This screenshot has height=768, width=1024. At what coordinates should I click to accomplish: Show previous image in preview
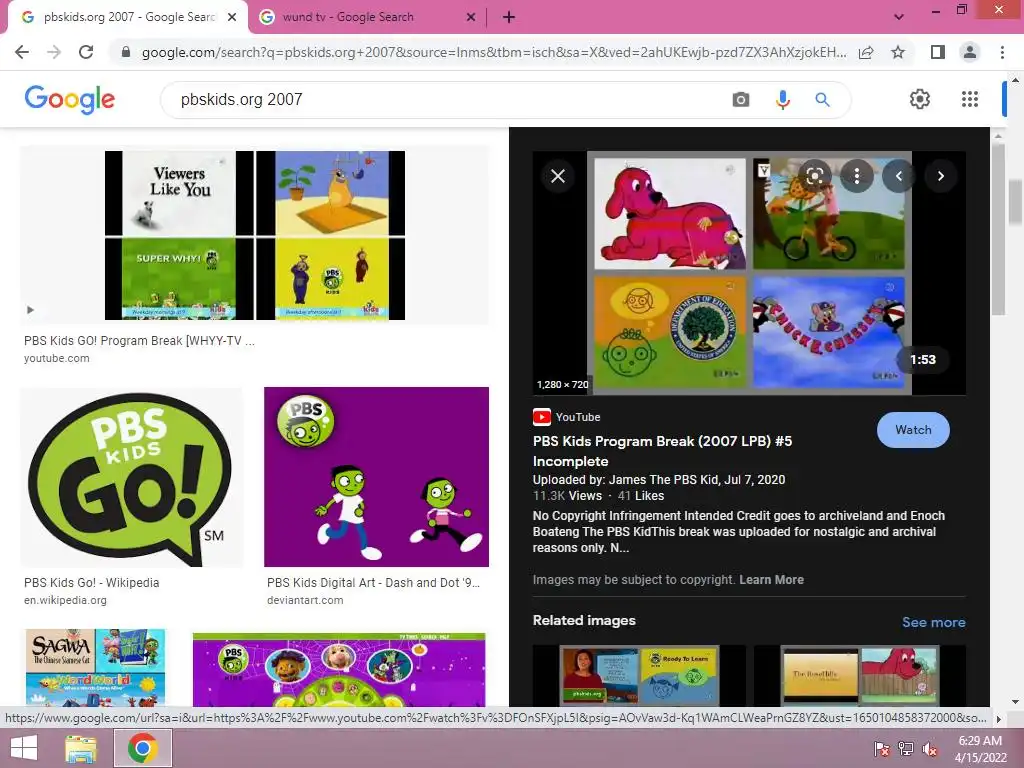click(x=899, y=176)
